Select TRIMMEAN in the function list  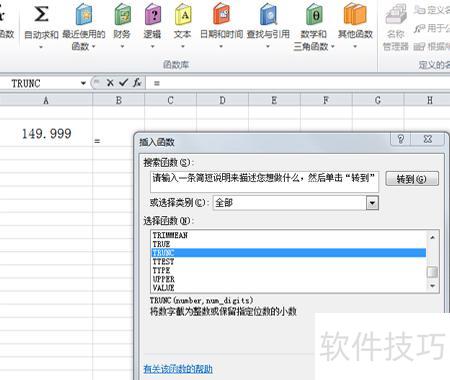[289, 235]
